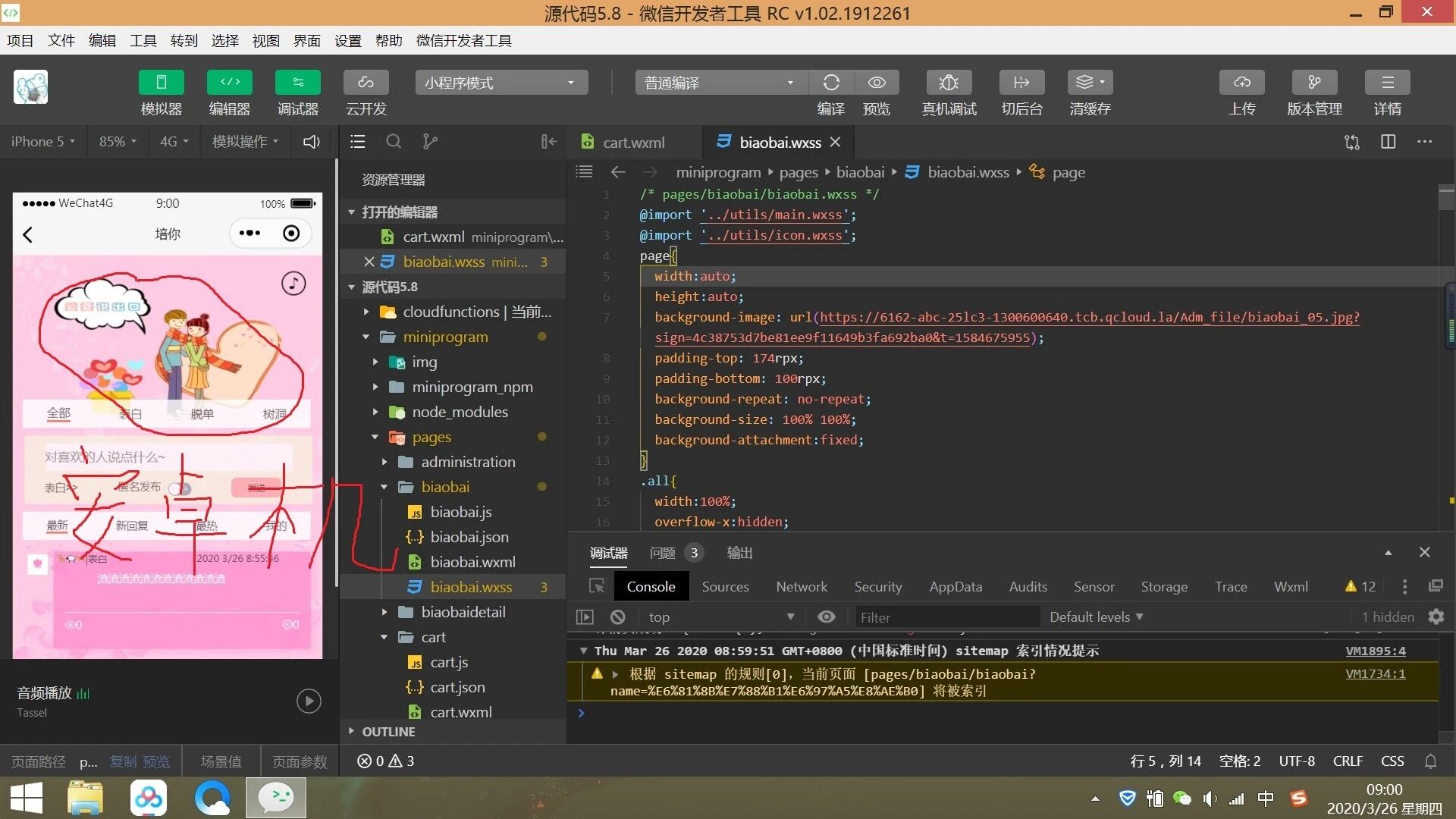Mute the simulator sound speaker icon
This screenshot has height=819, width=1456.
(312, 142)
